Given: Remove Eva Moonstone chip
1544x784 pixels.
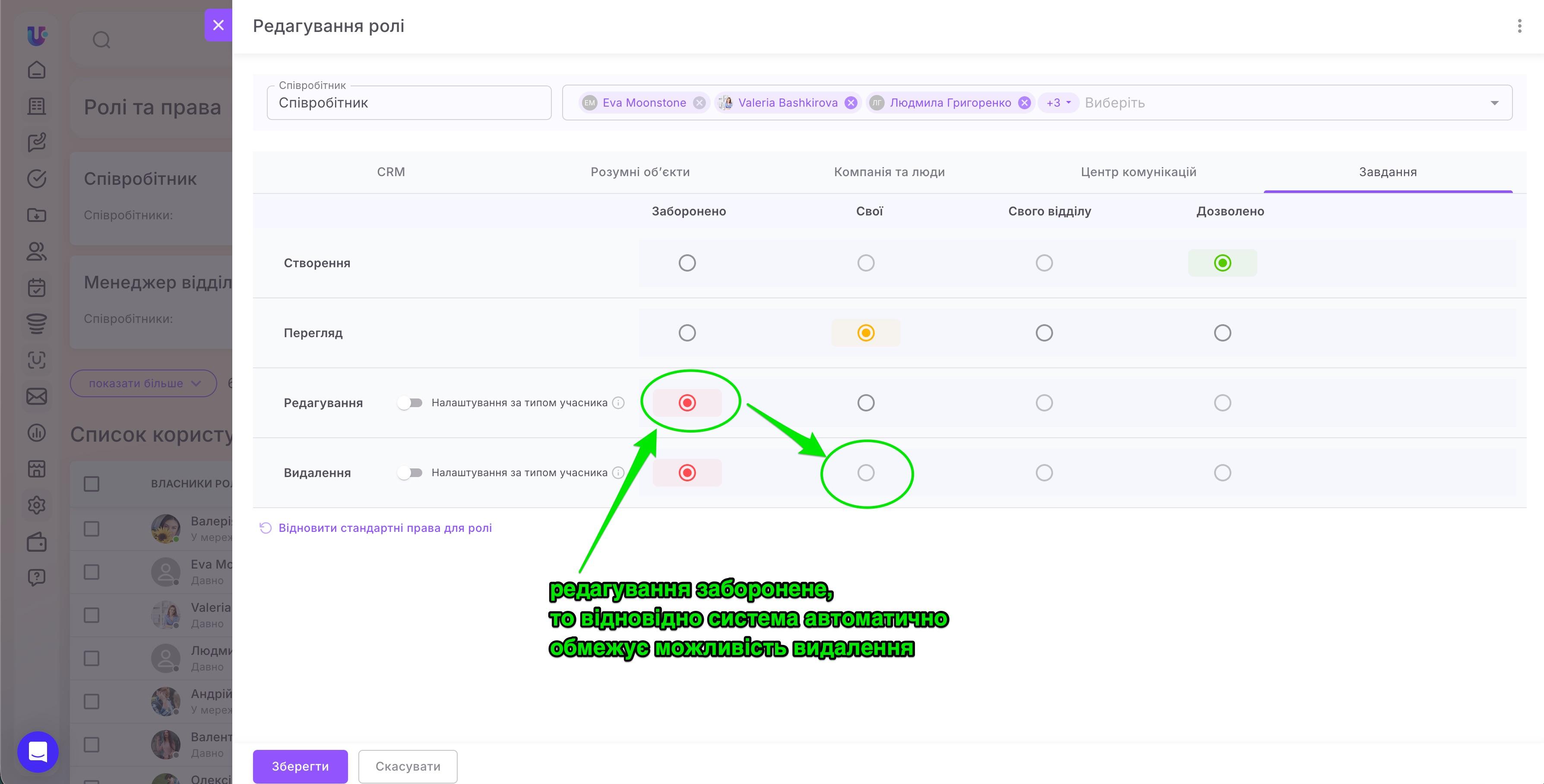Looking at the screenshot, I should pyautogui.click(x=699, y=103).
